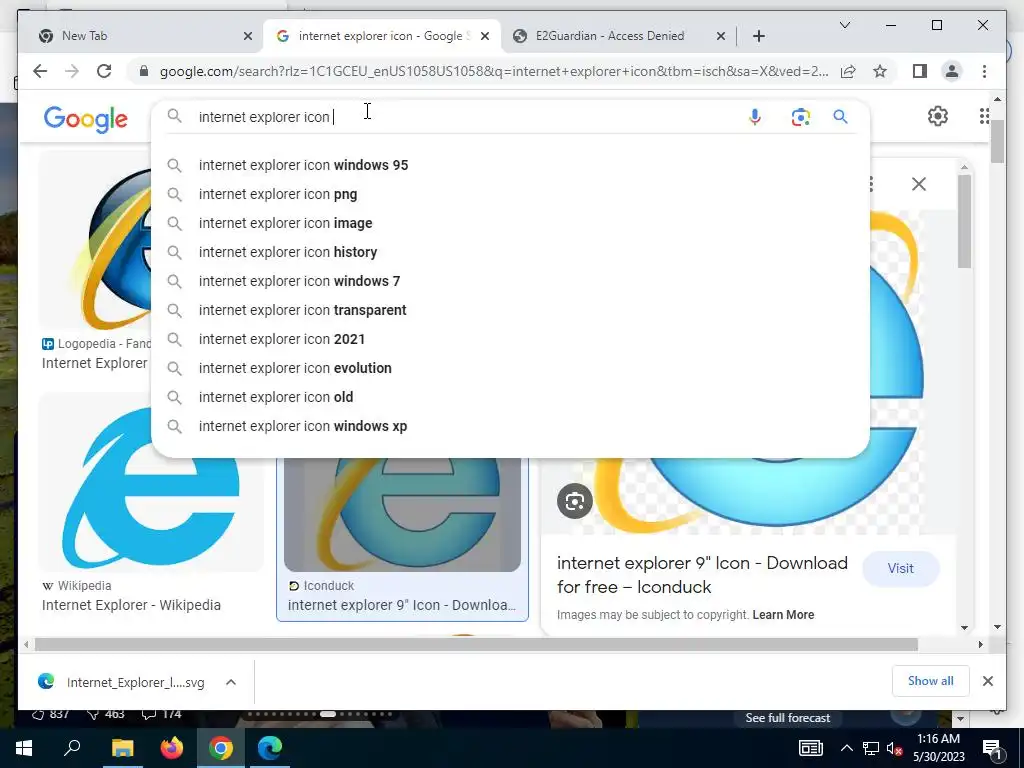The image size is (1024, 768).
Task: Click the page vertical scrollbar thumb
Action: 997,142
